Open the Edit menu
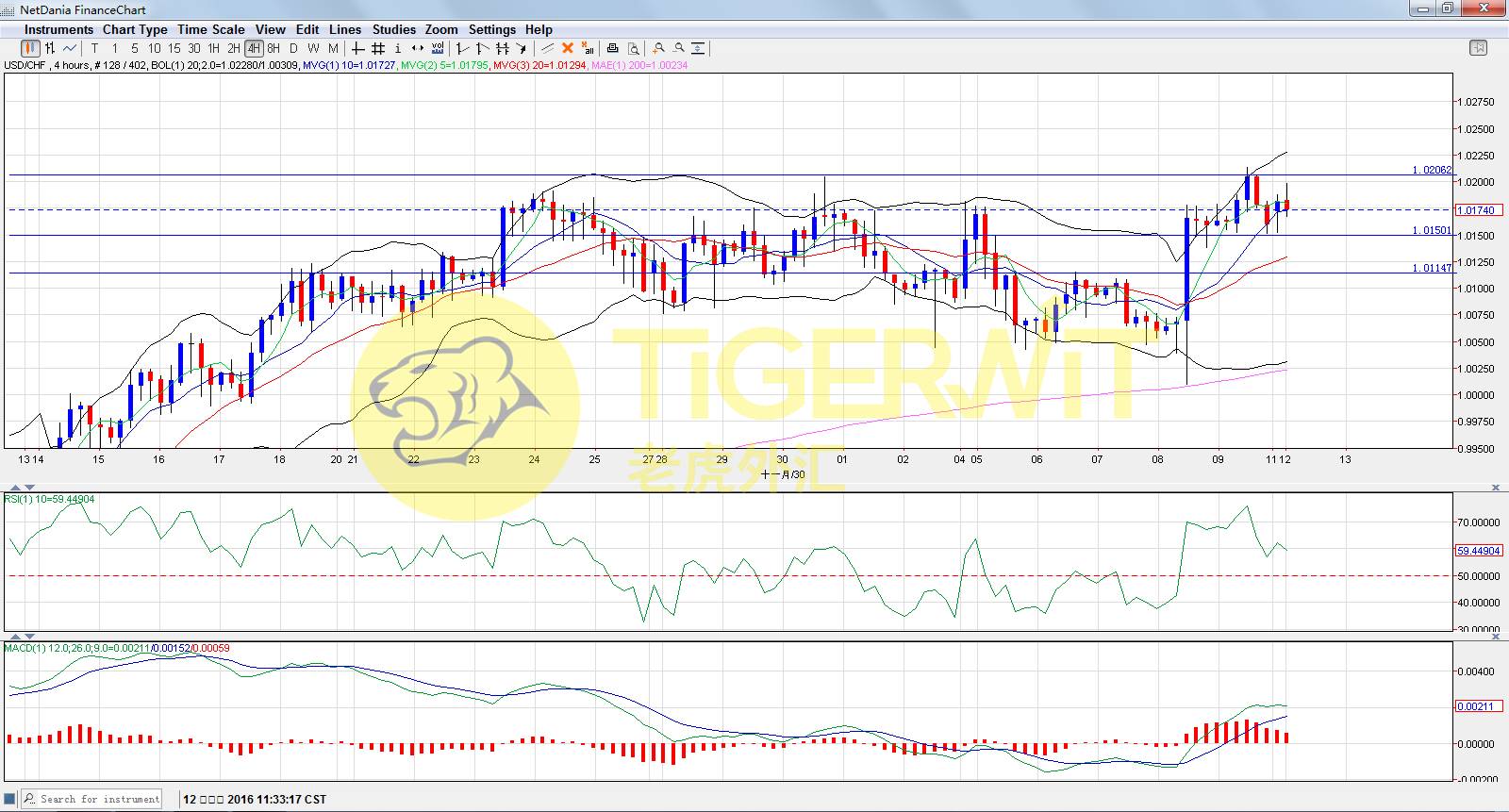 click(307, 29)
